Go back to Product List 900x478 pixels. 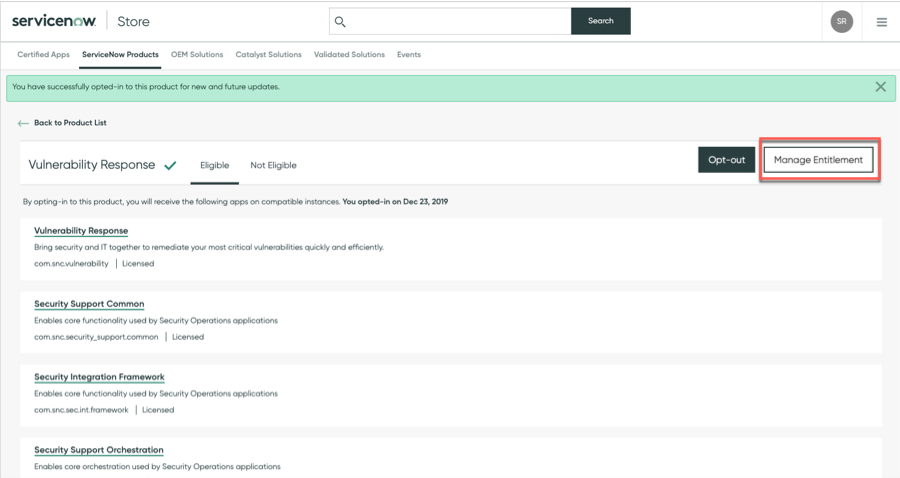click(x=70, y=123)
